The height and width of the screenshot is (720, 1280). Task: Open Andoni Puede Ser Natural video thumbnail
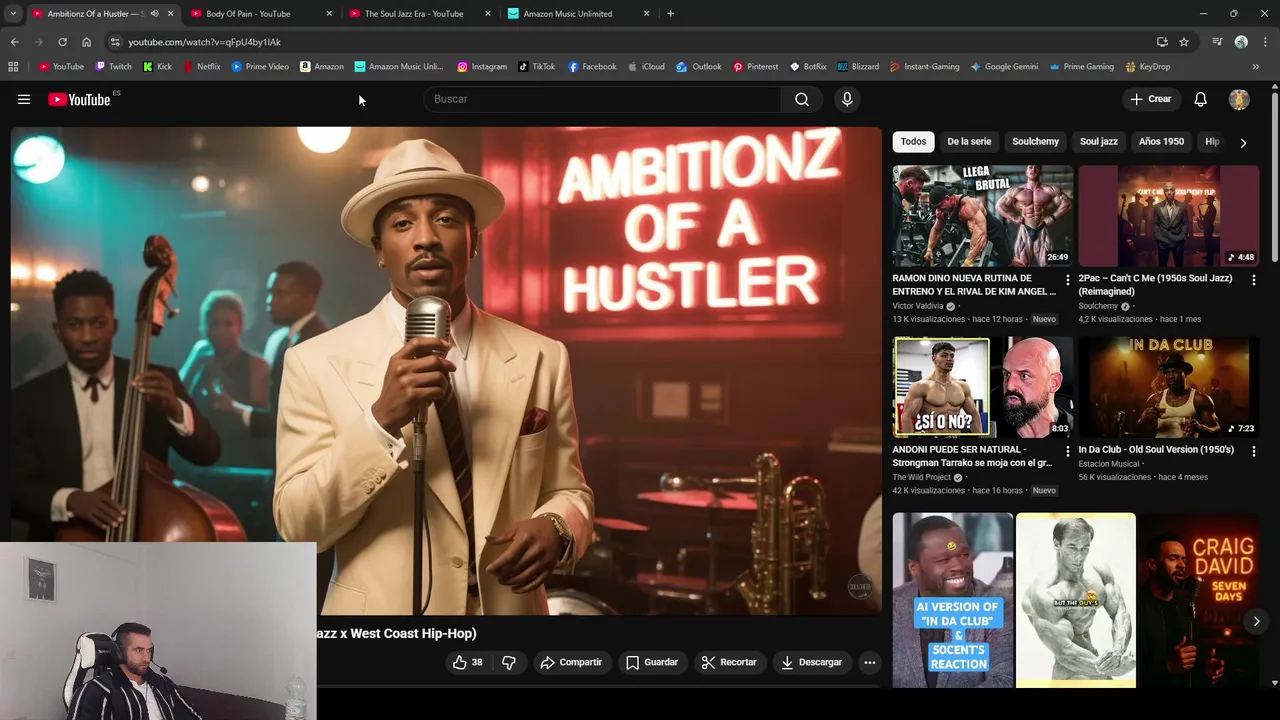click(x=982, y=387)
